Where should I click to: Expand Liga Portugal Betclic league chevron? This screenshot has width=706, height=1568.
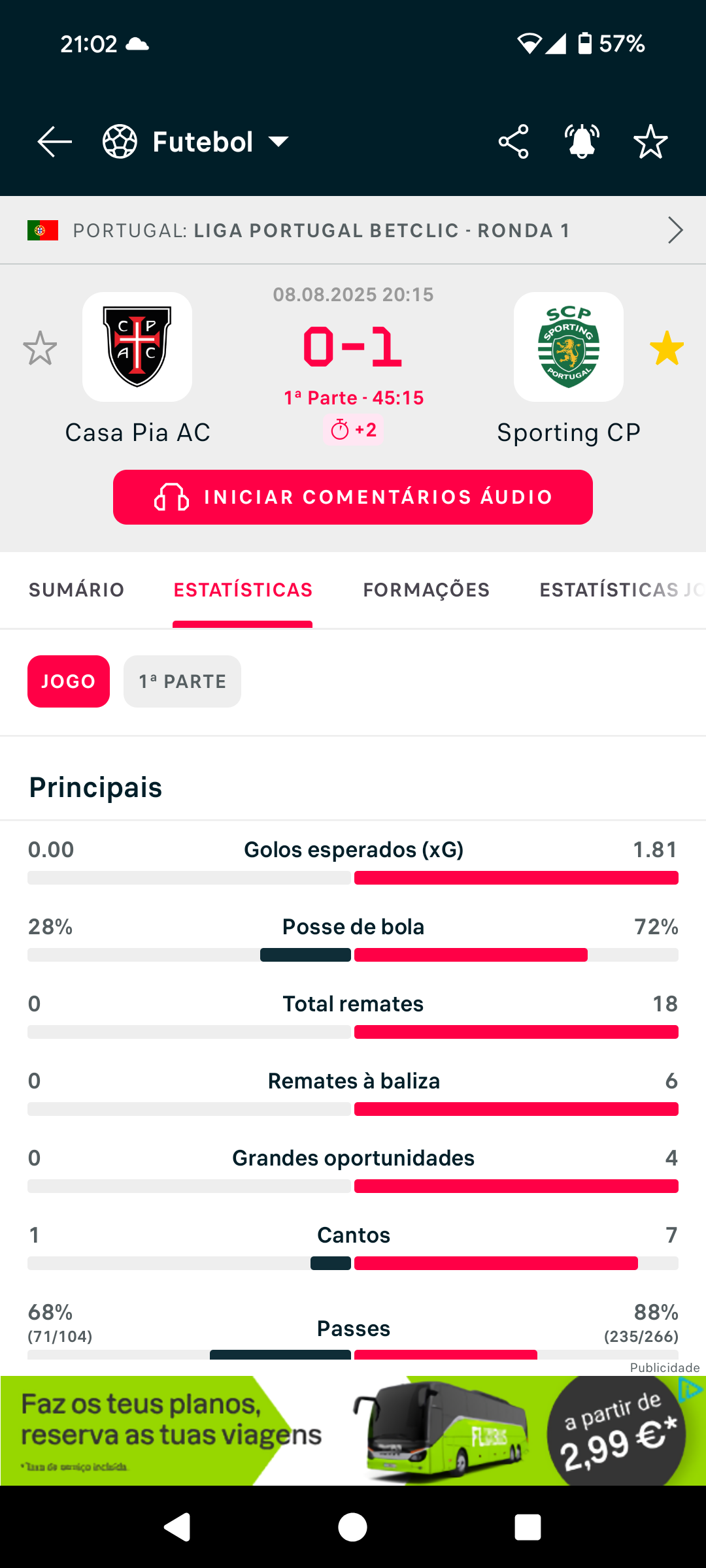pyautogui.click(x=675, y=230)
